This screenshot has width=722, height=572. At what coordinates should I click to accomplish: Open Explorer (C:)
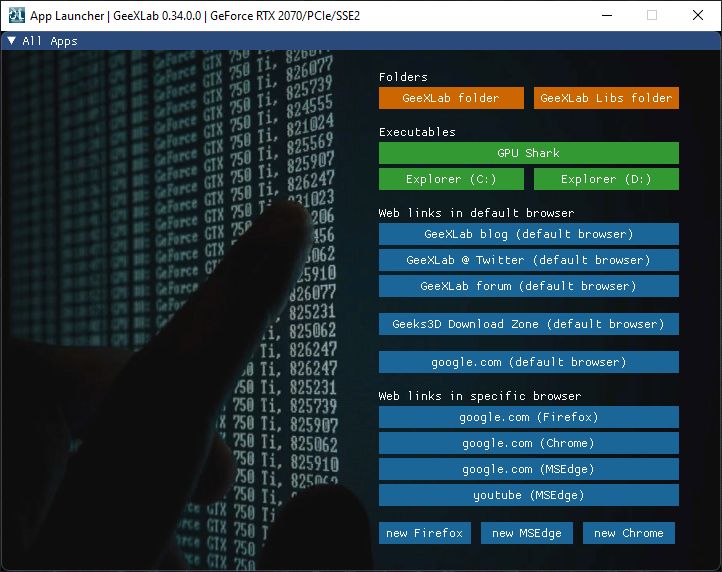pos(451,179)
